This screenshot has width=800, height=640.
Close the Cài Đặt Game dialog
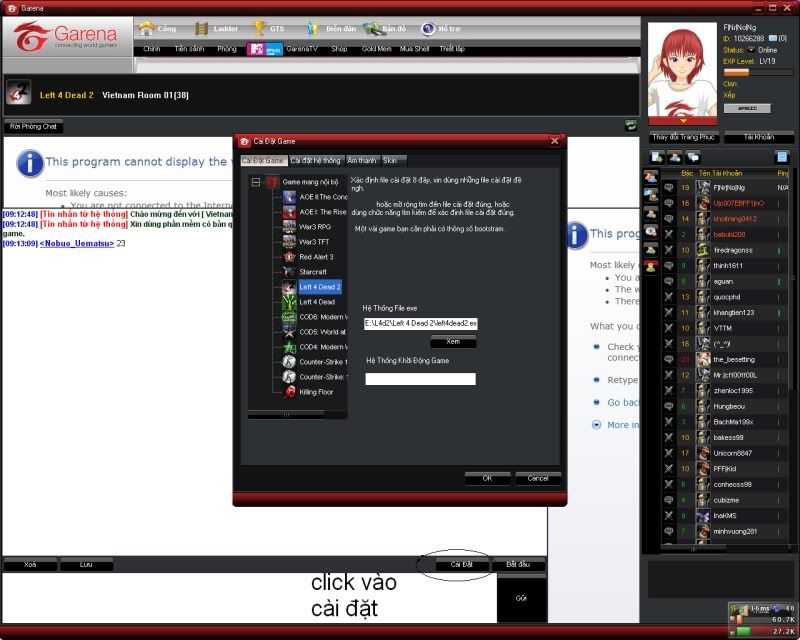[x=555, y=141]
